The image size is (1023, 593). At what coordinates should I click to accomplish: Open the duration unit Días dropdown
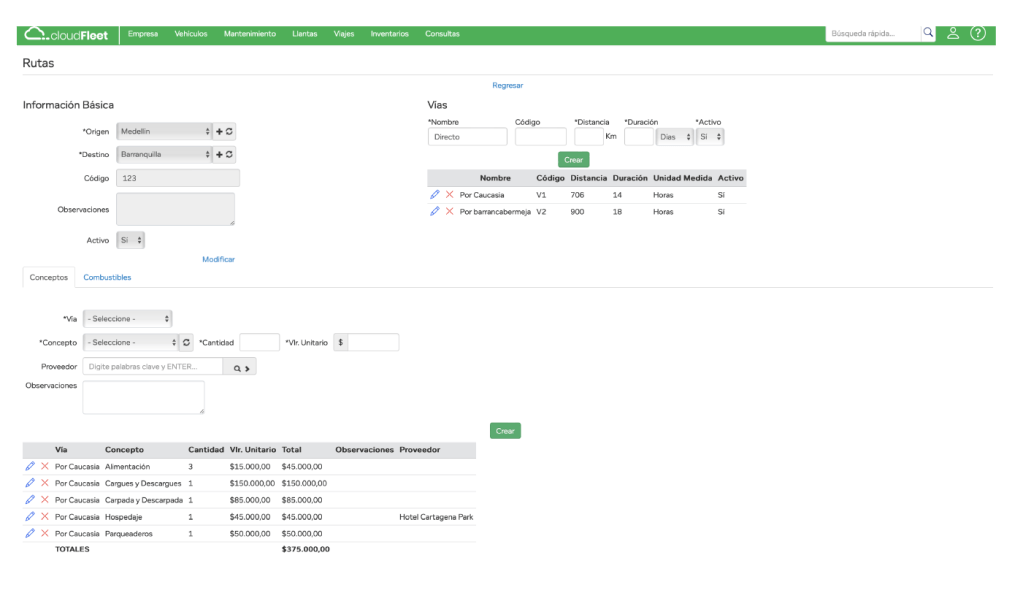pyautogui.click(x=674, y=137)
